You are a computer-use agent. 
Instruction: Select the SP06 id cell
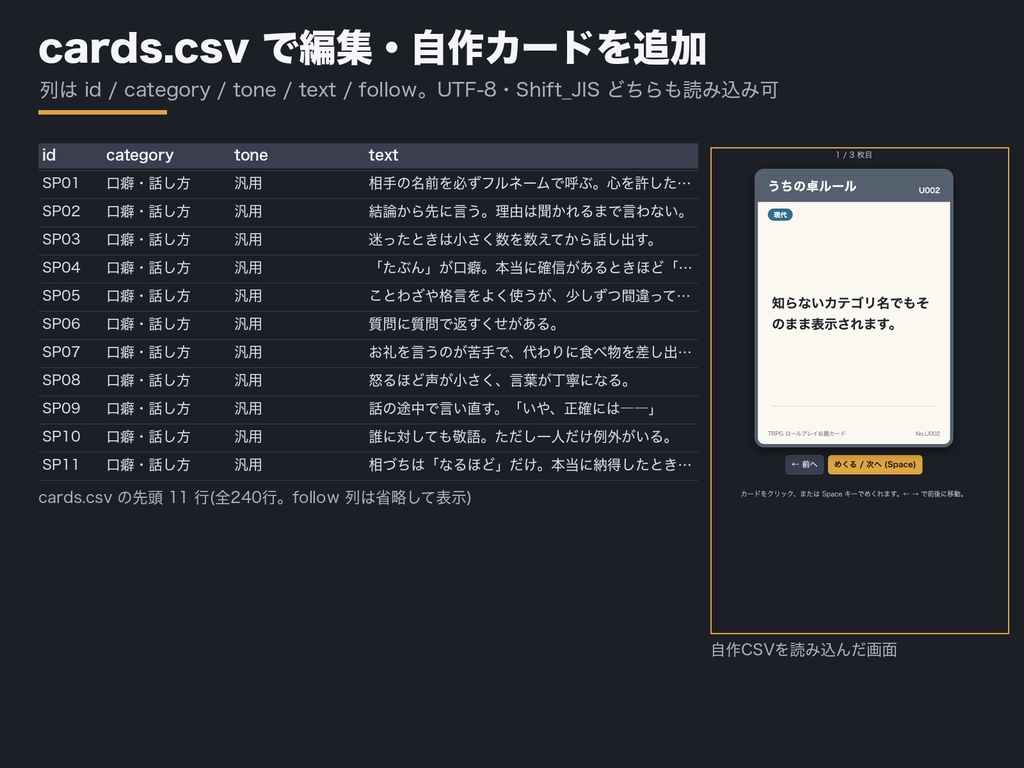[61, 324]
